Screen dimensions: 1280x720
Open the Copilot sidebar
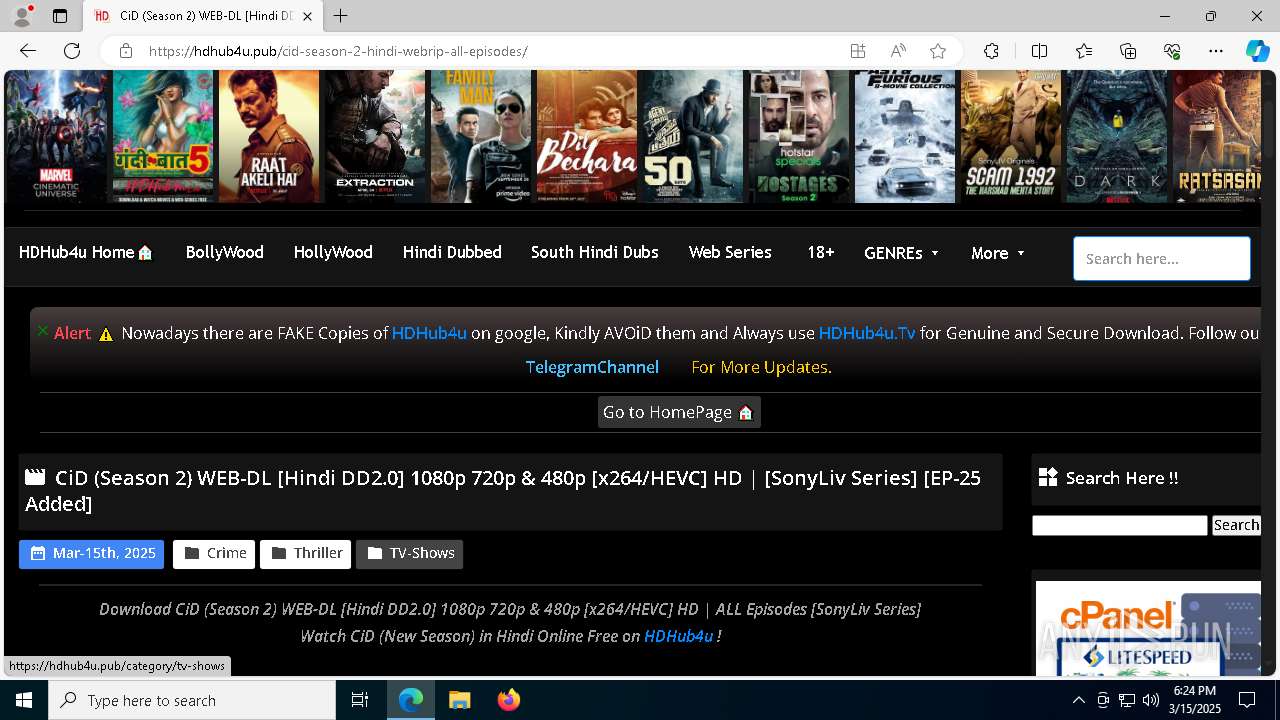1257,51
